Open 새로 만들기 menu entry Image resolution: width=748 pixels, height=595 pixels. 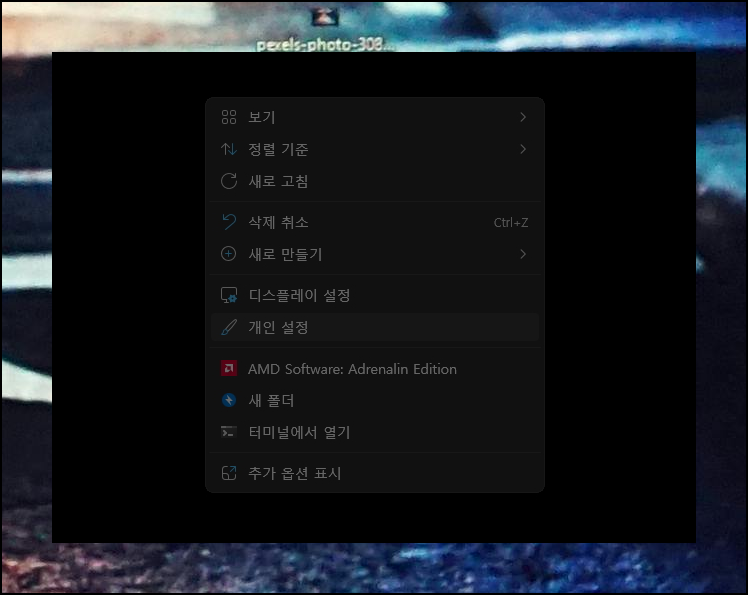pos(375,254)
